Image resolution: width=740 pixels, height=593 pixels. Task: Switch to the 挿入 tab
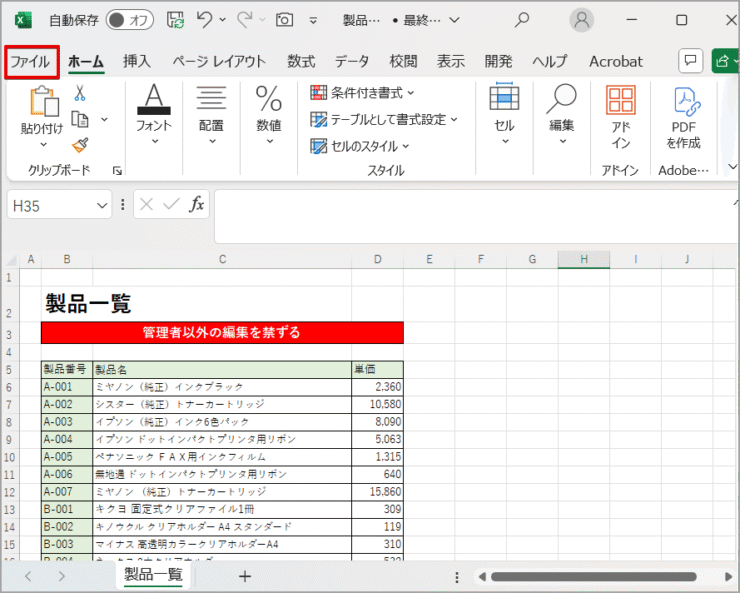[137, 61]
